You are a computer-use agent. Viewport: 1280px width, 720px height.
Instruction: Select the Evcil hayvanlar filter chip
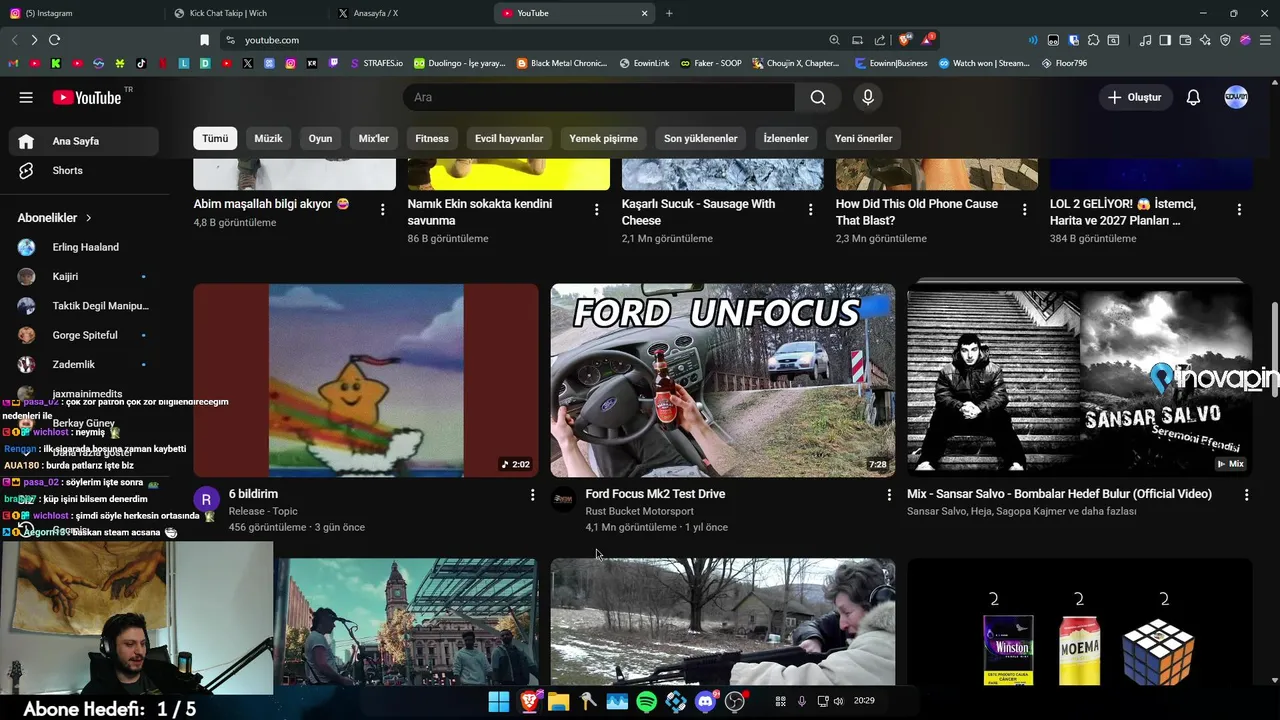tap(509, 138)
